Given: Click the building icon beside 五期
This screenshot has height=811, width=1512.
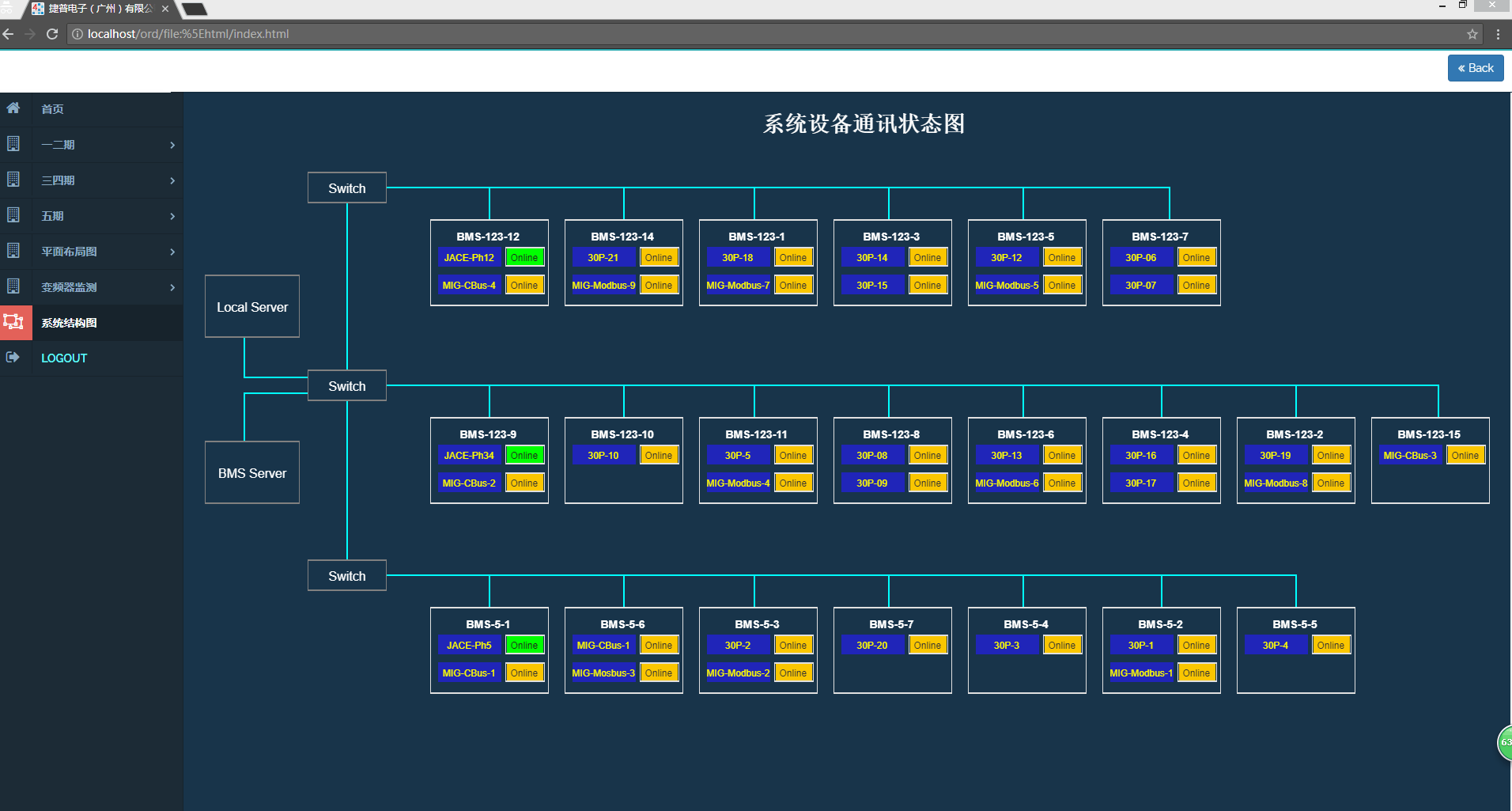Looking at the screenshot, I should pos(13,215).
